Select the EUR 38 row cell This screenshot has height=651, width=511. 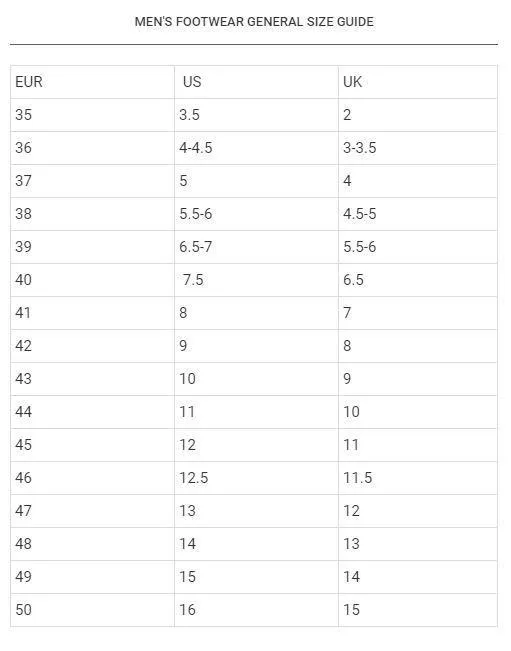click(x=93, y=214)
